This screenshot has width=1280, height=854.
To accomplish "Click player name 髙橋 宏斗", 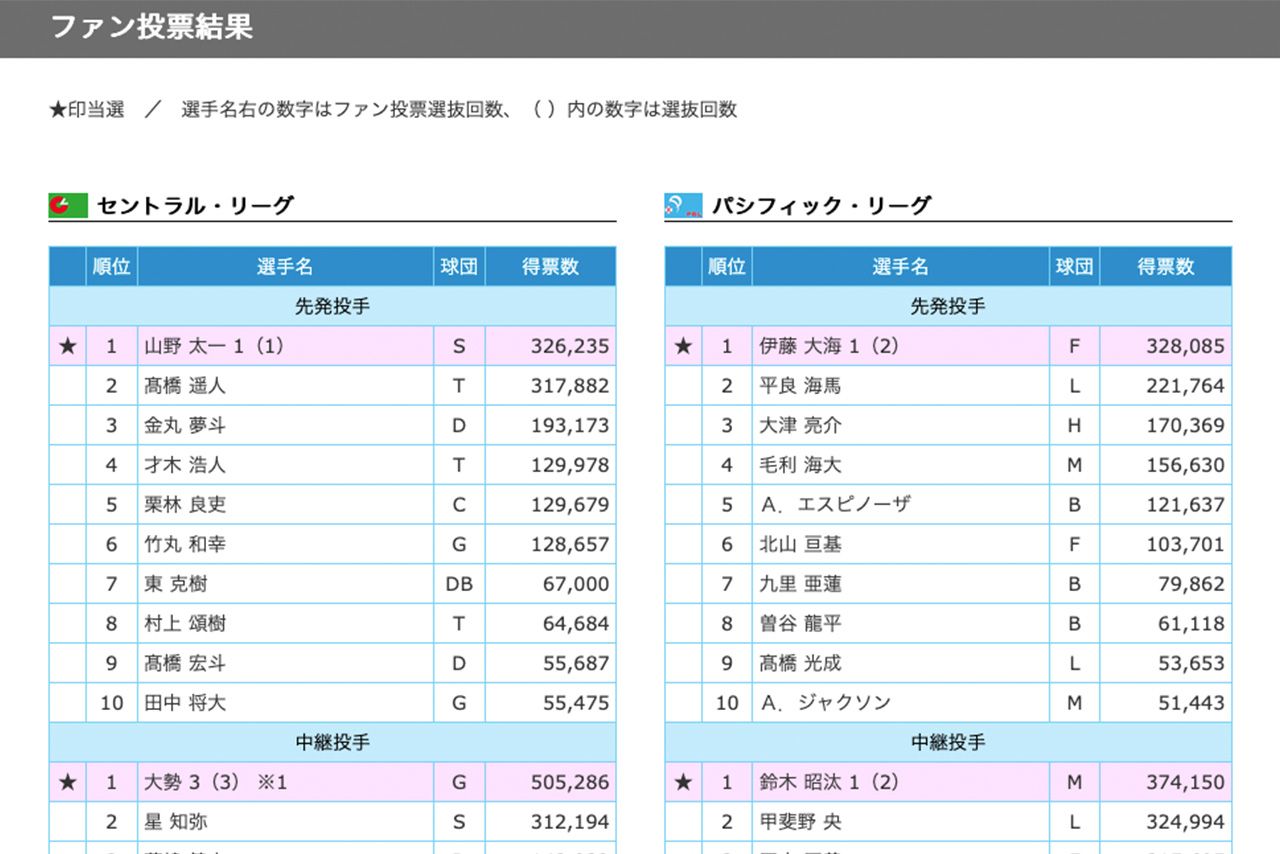I will click(185, 663).
